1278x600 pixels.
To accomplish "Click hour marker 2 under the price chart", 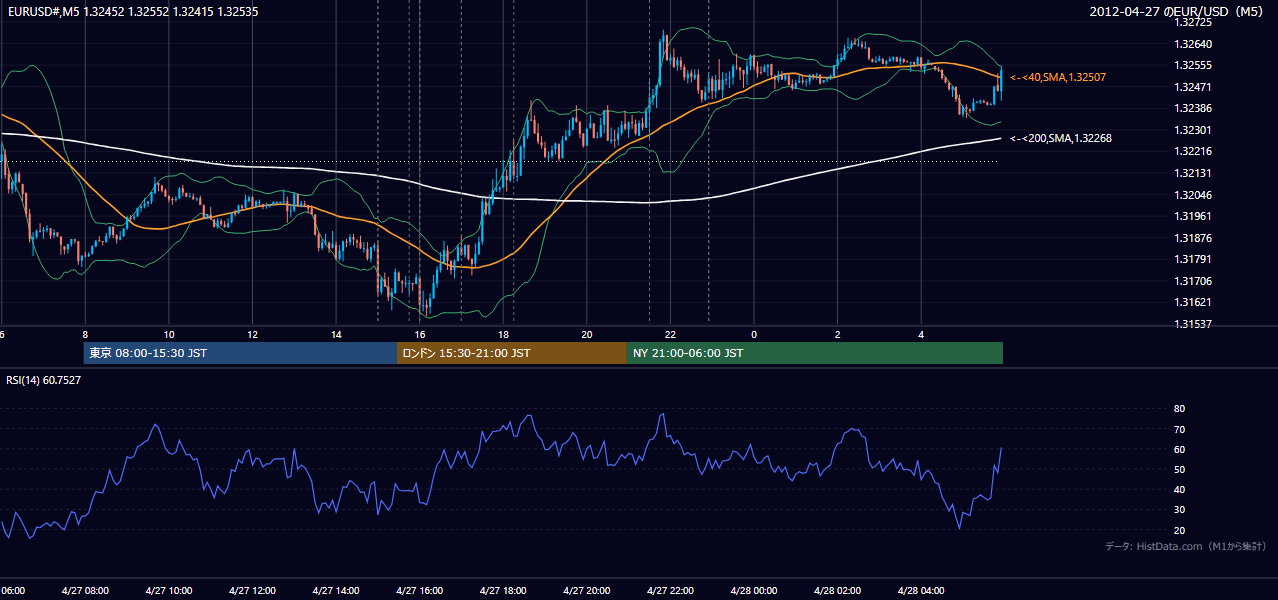I will 837,334.
